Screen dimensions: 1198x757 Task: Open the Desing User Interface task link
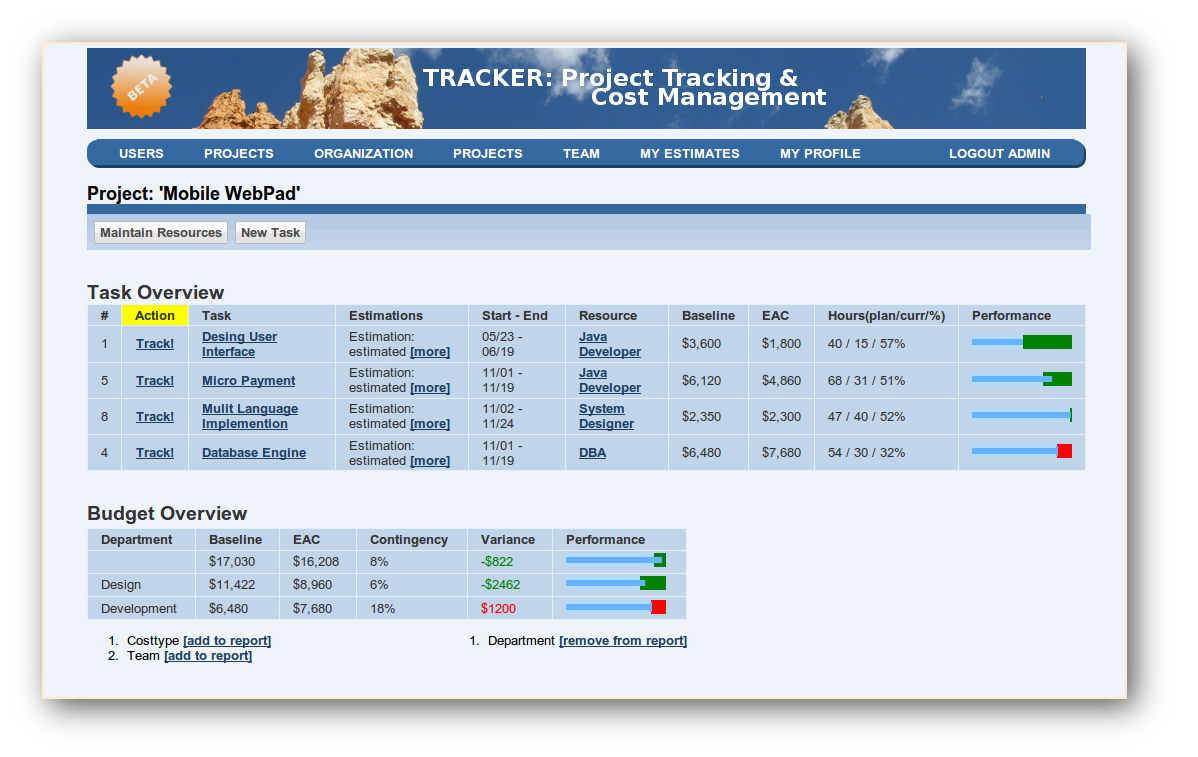(239, 344)
